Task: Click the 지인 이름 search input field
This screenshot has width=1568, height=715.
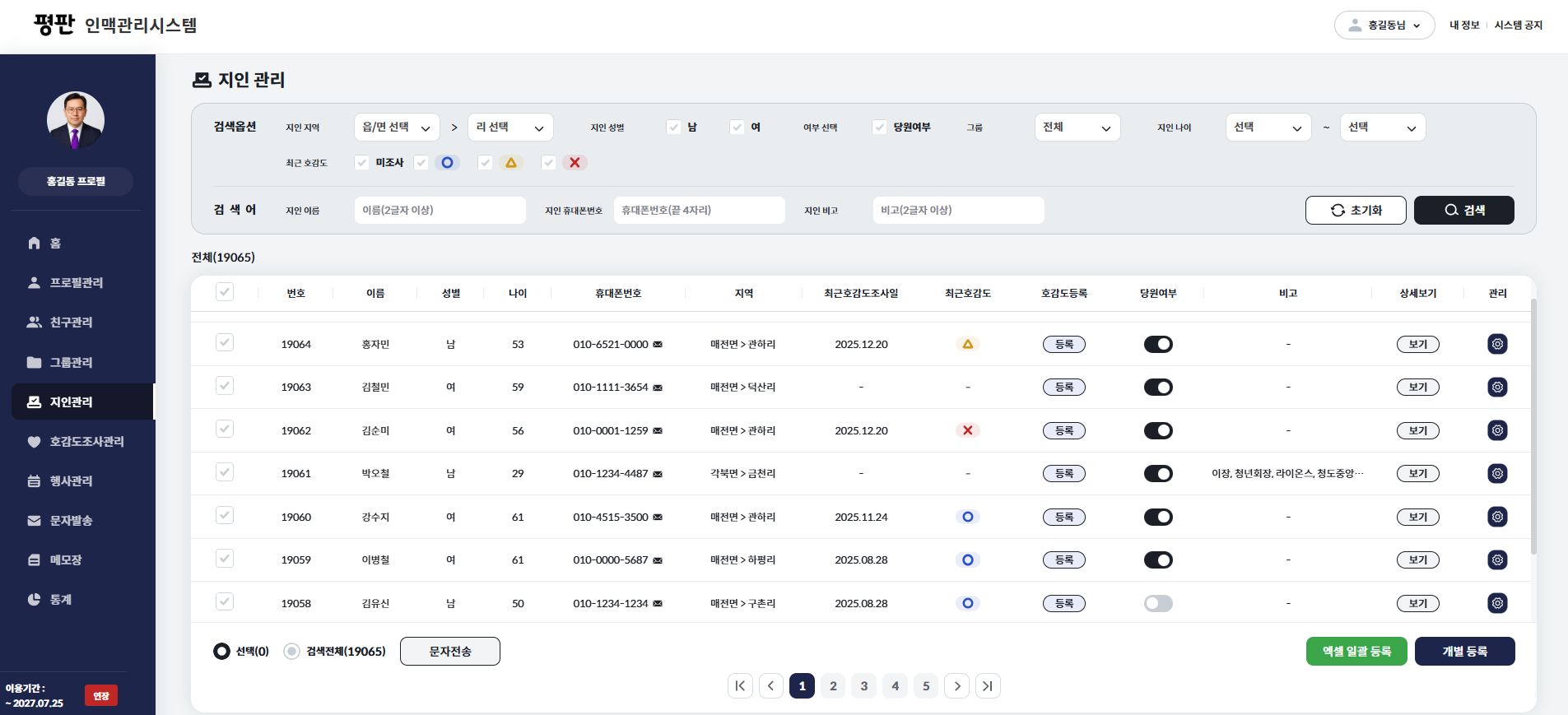Action: click(x=440, y=211)
